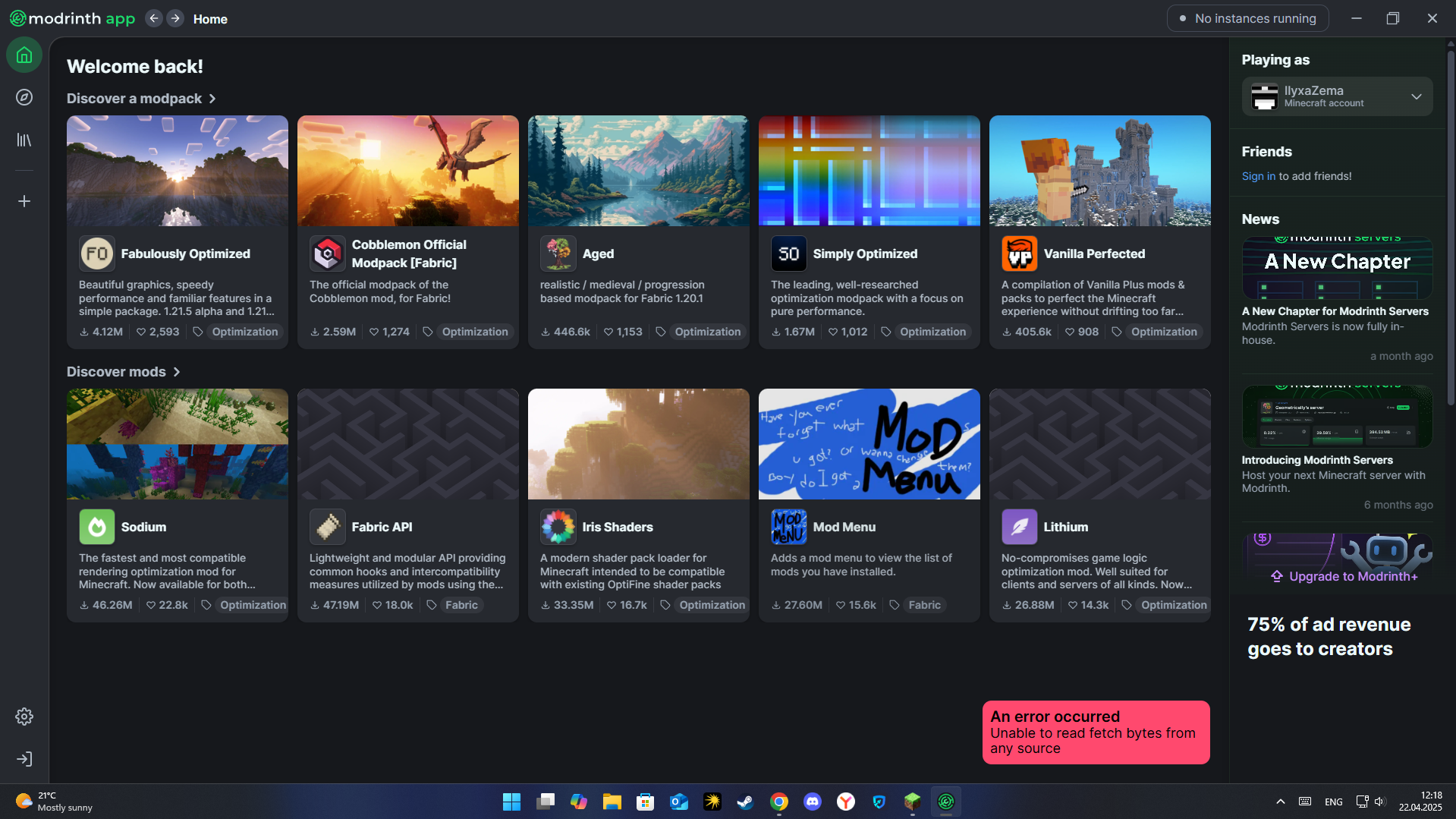1456x819 pixels.
Task: Open the volume speaker icon in tray
Action: [x=1379, y=802]
